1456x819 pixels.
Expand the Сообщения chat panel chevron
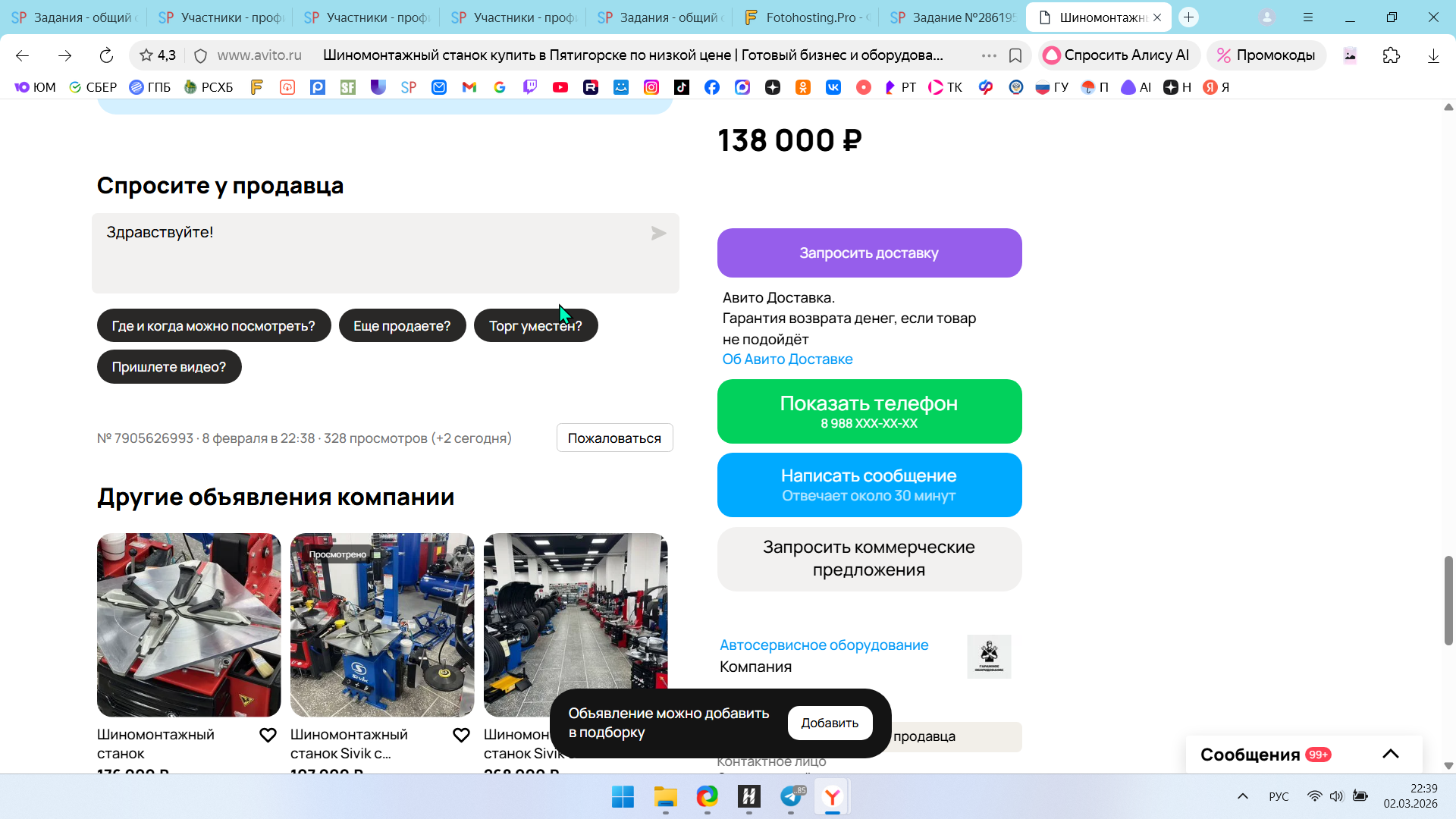(x=1390, y=754)
